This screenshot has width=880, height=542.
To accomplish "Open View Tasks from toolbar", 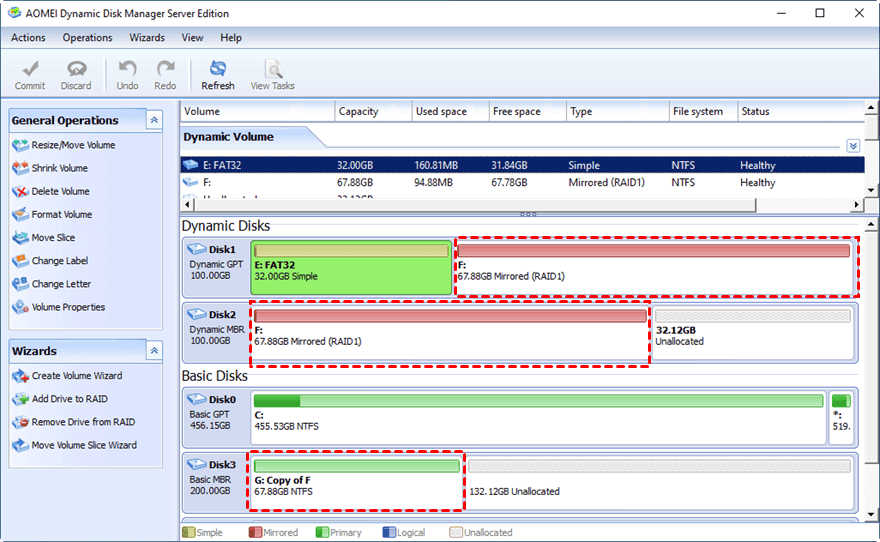I will click(x=273, y=75).
